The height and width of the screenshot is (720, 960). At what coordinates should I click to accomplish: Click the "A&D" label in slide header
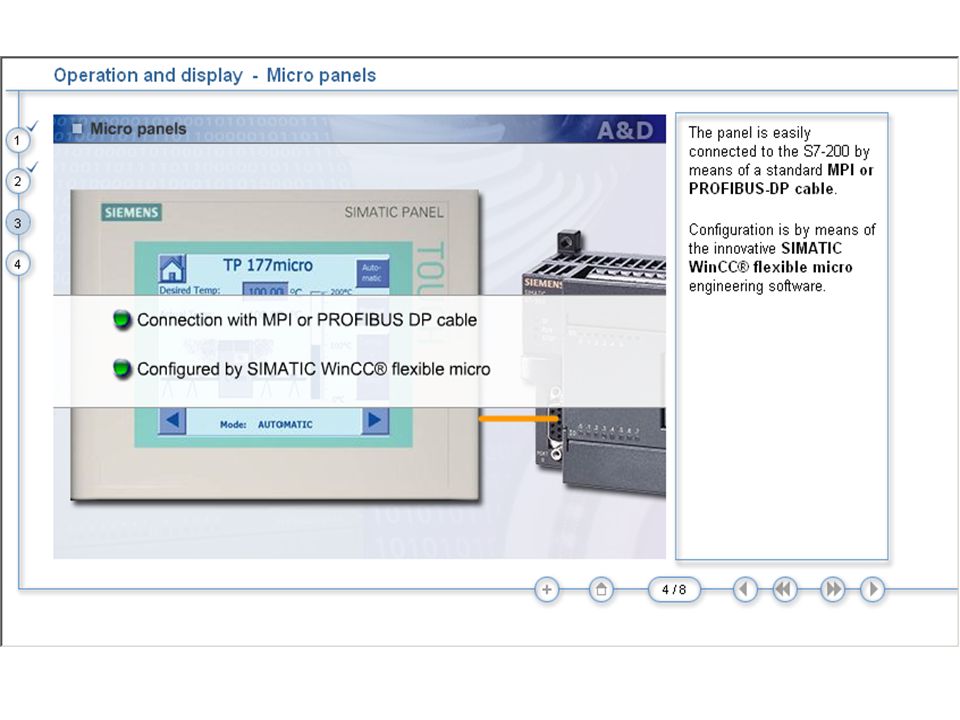click(x=625, y=130)
